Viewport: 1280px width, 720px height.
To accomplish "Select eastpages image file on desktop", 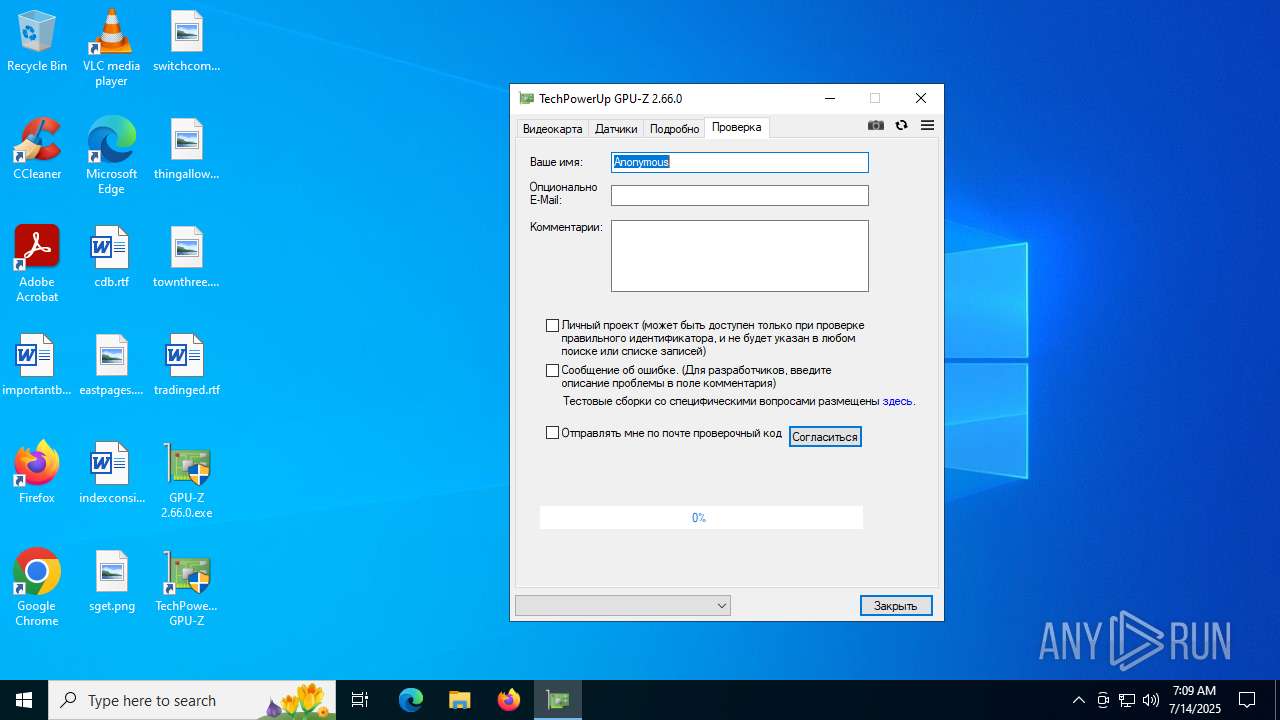I will (x=111, y=365).
